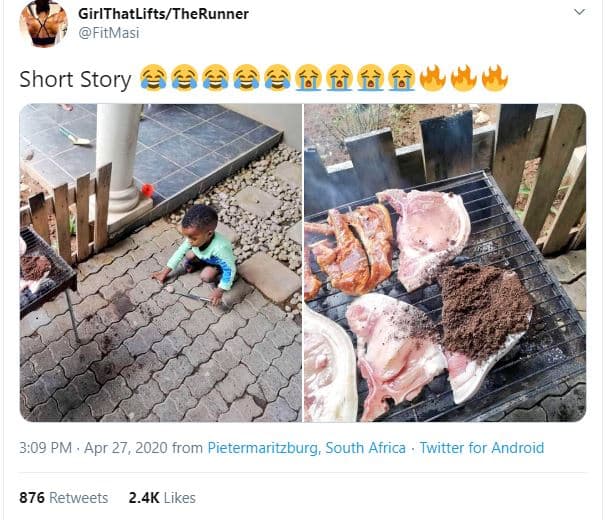Screen dimensions: 612x520
Task: View the 876 Retweets list
Action: [x=64, y=497]
